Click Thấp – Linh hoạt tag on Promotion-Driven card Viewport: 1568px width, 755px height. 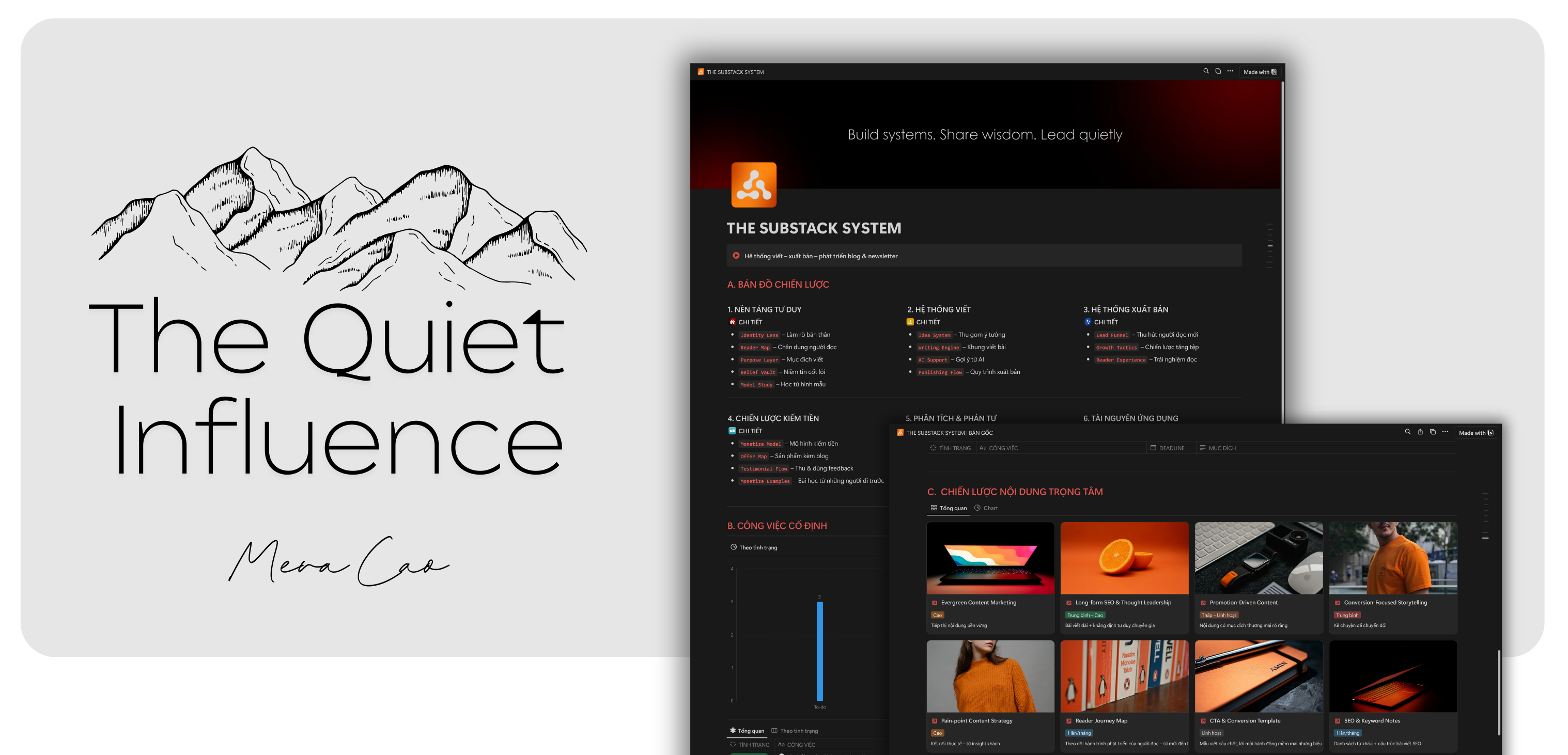(1219, 615)
